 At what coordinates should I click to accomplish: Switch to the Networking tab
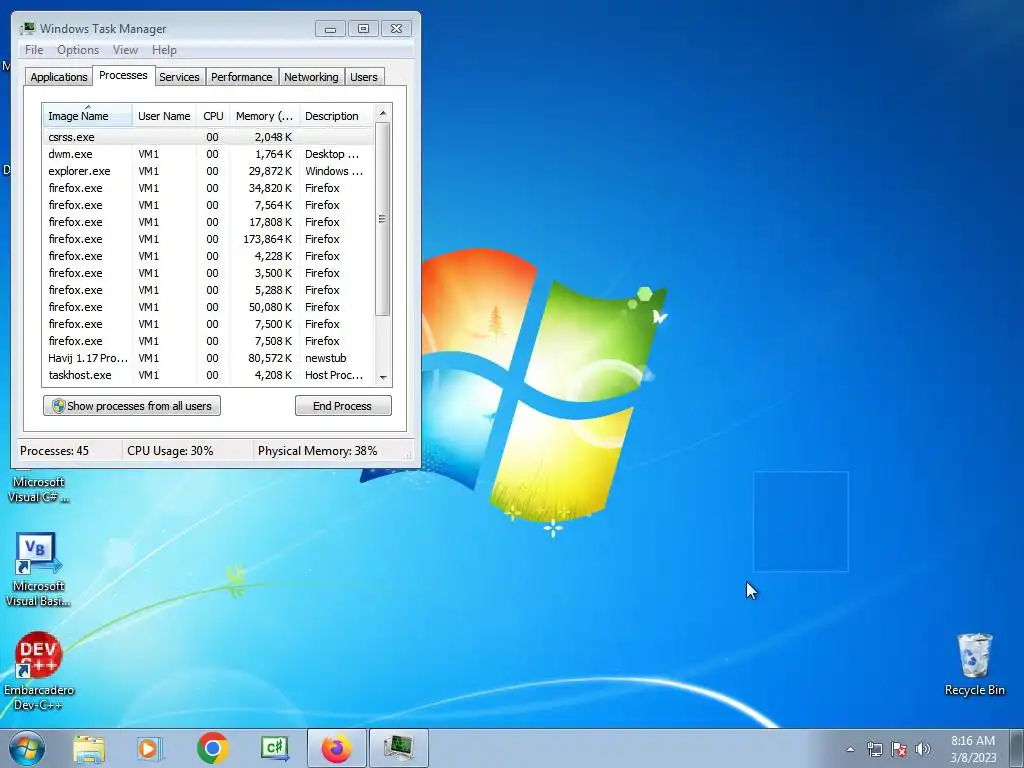[312, 76]
